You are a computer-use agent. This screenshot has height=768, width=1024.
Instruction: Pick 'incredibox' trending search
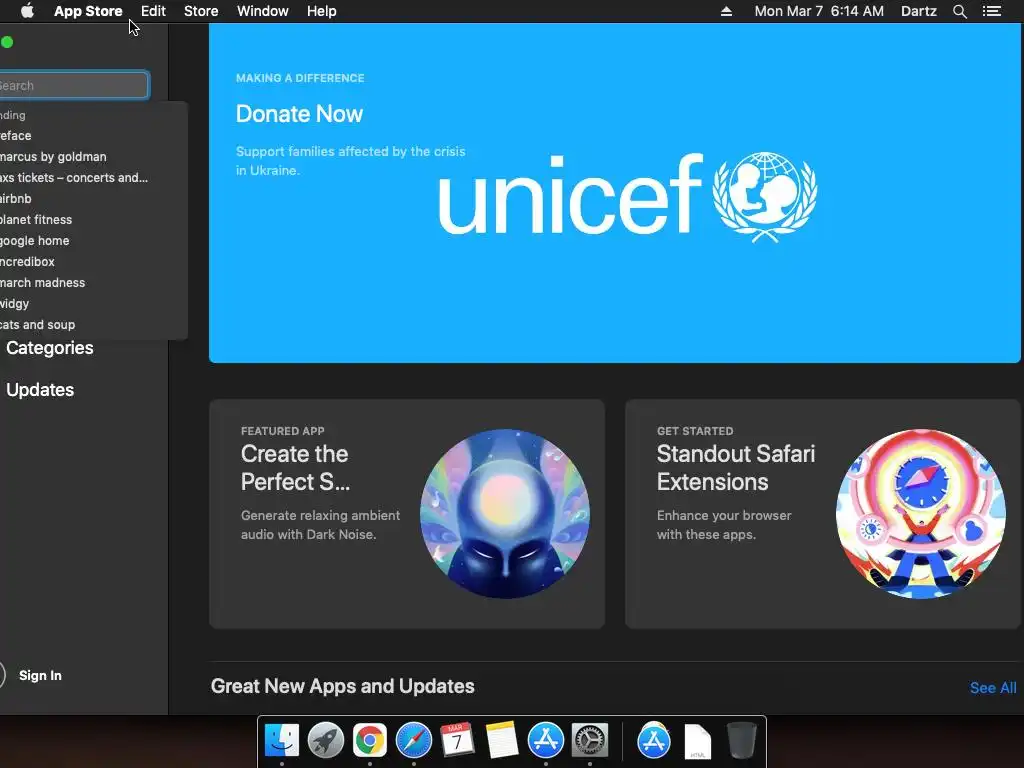click(27, 261)
